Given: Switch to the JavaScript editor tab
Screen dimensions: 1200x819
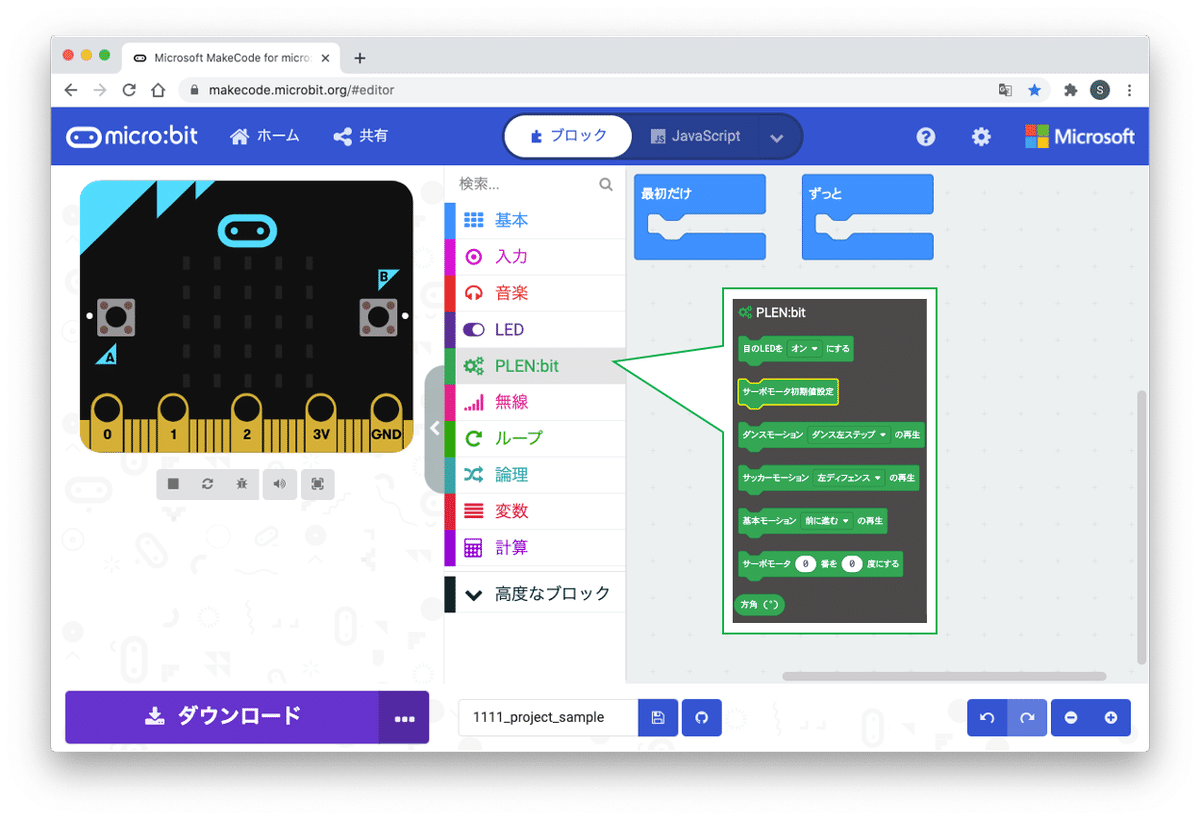Looking at the screenshot, I should click(x=696, y=136).
